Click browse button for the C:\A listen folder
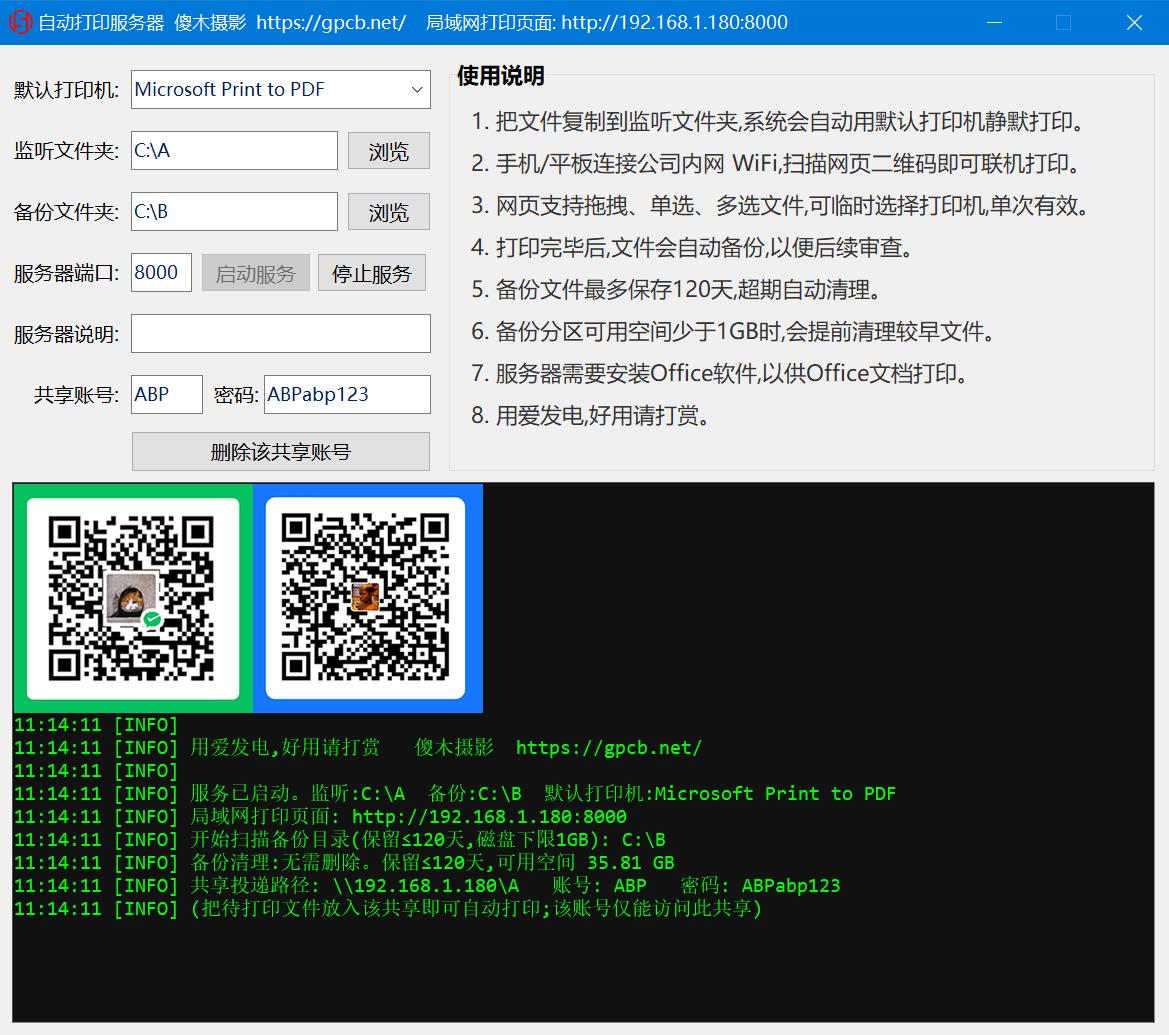 [x=388, y=151]
